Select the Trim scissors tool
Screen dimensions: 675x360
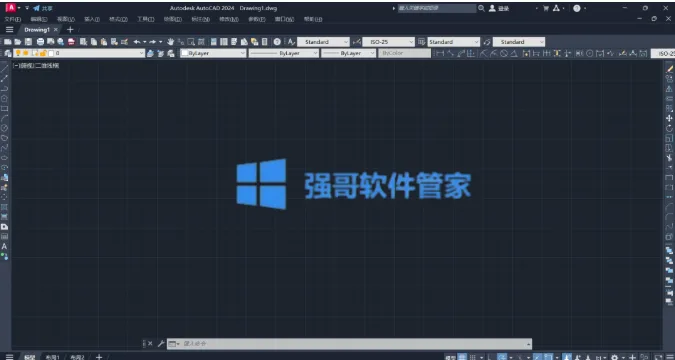click(x=669, y=158)
